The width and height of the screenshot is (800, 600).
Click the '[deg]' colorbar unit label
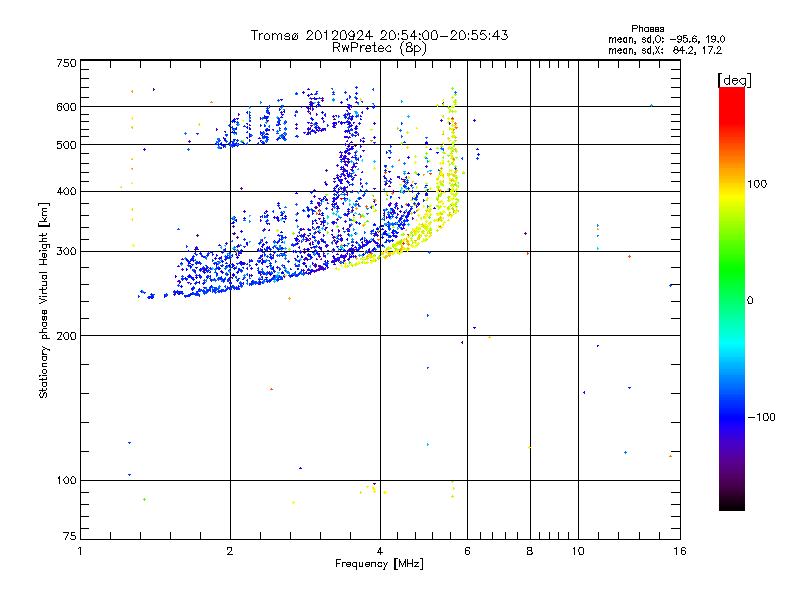tap(734, 80)
